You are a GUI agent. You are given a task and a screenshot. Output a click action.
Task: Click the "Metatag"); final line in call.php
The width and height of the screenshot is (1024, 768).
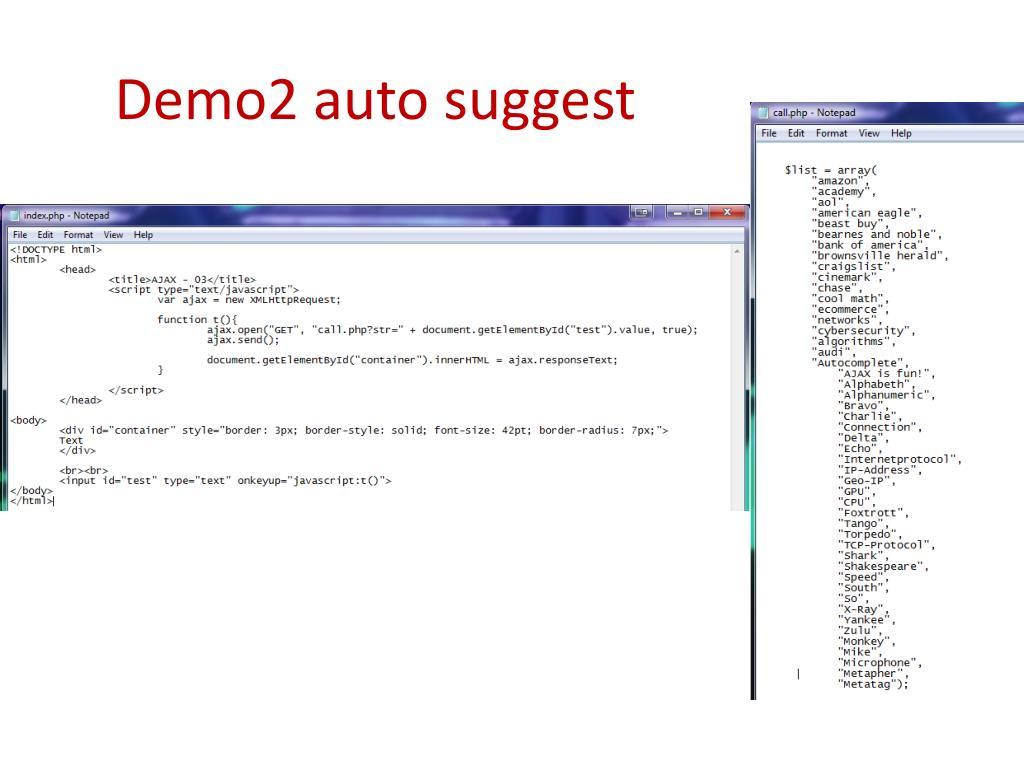tap(873, 684)
